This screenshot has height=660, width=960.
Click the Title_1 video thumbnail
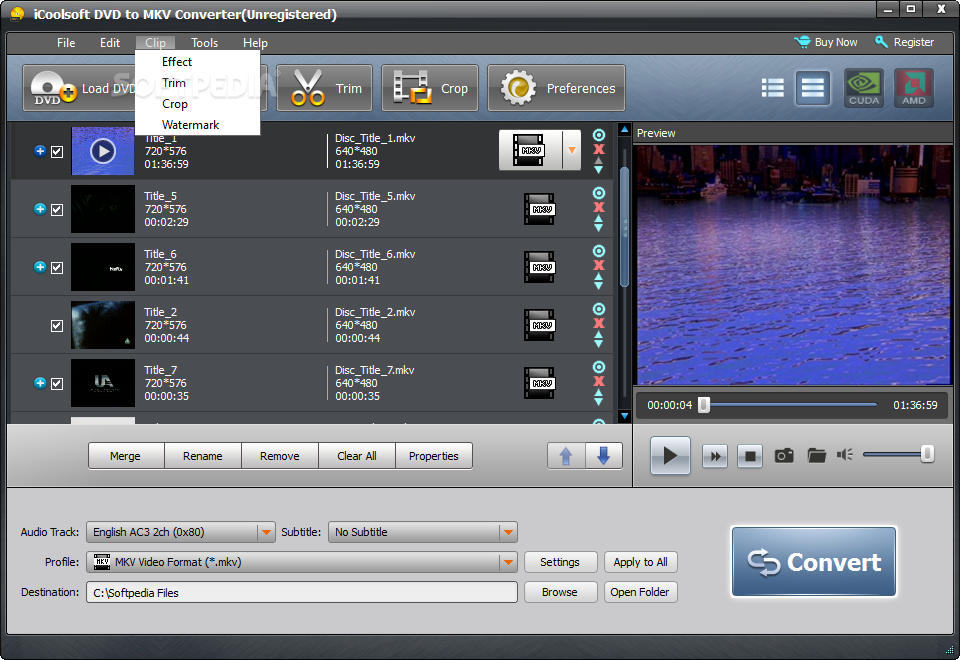coord(103,151)
